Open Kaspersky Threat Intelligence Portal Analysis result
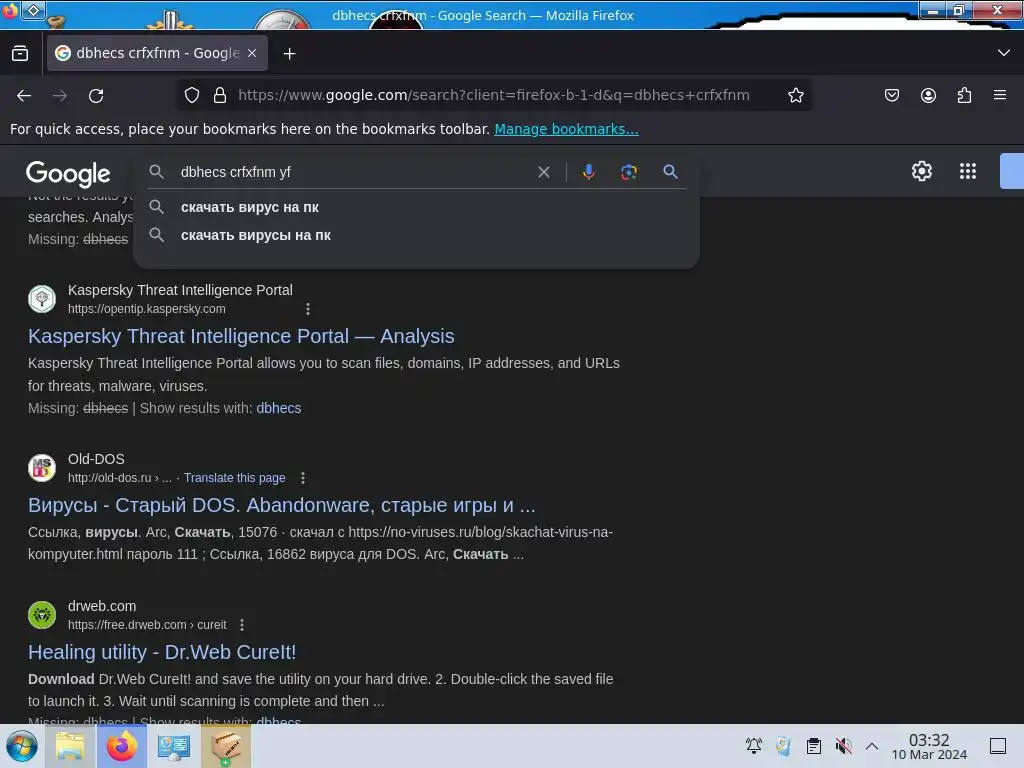Screen dimensions: 1024x768 click(x=241, y=336)
